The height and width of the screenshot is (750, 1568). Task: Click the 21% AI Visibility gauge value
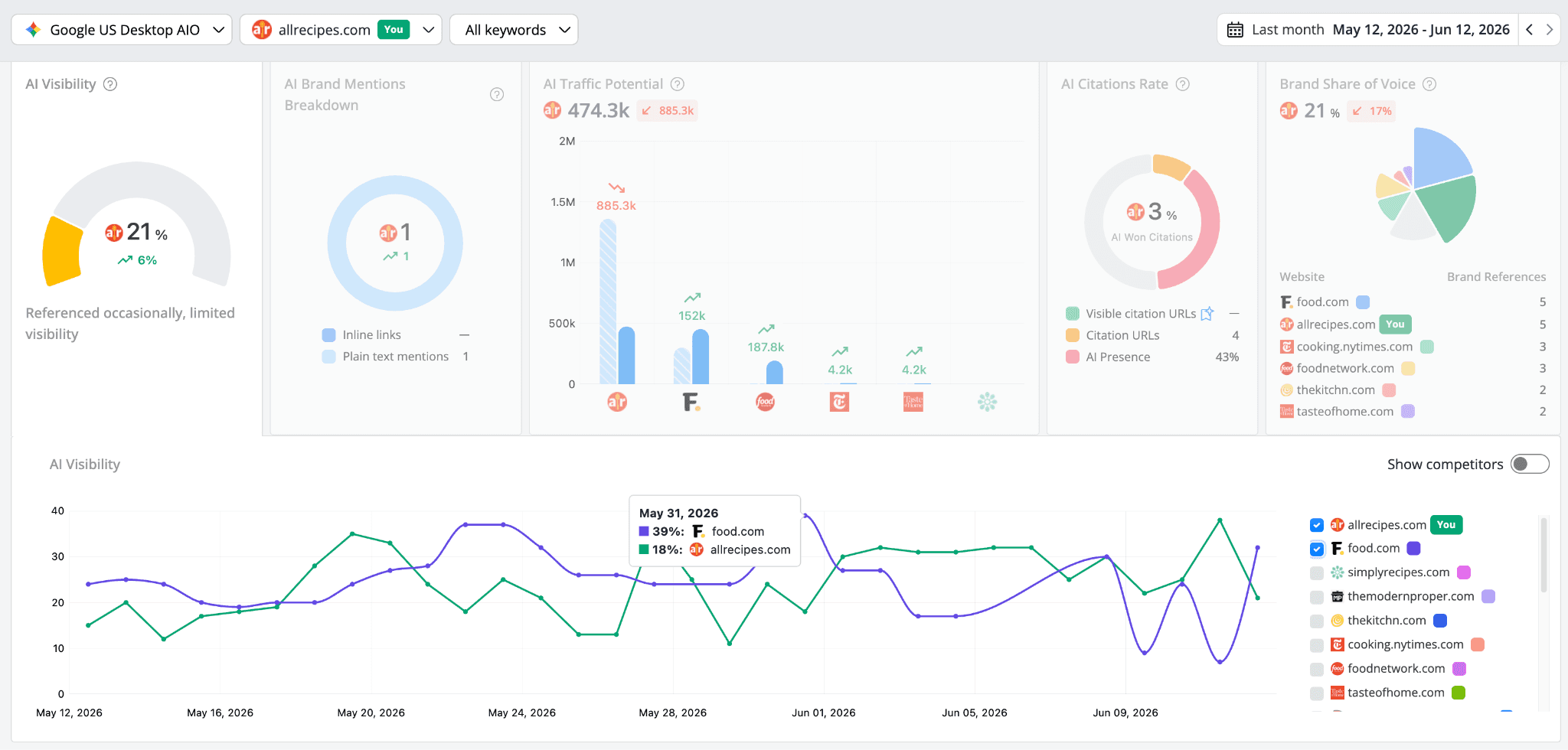click(146, 232)
